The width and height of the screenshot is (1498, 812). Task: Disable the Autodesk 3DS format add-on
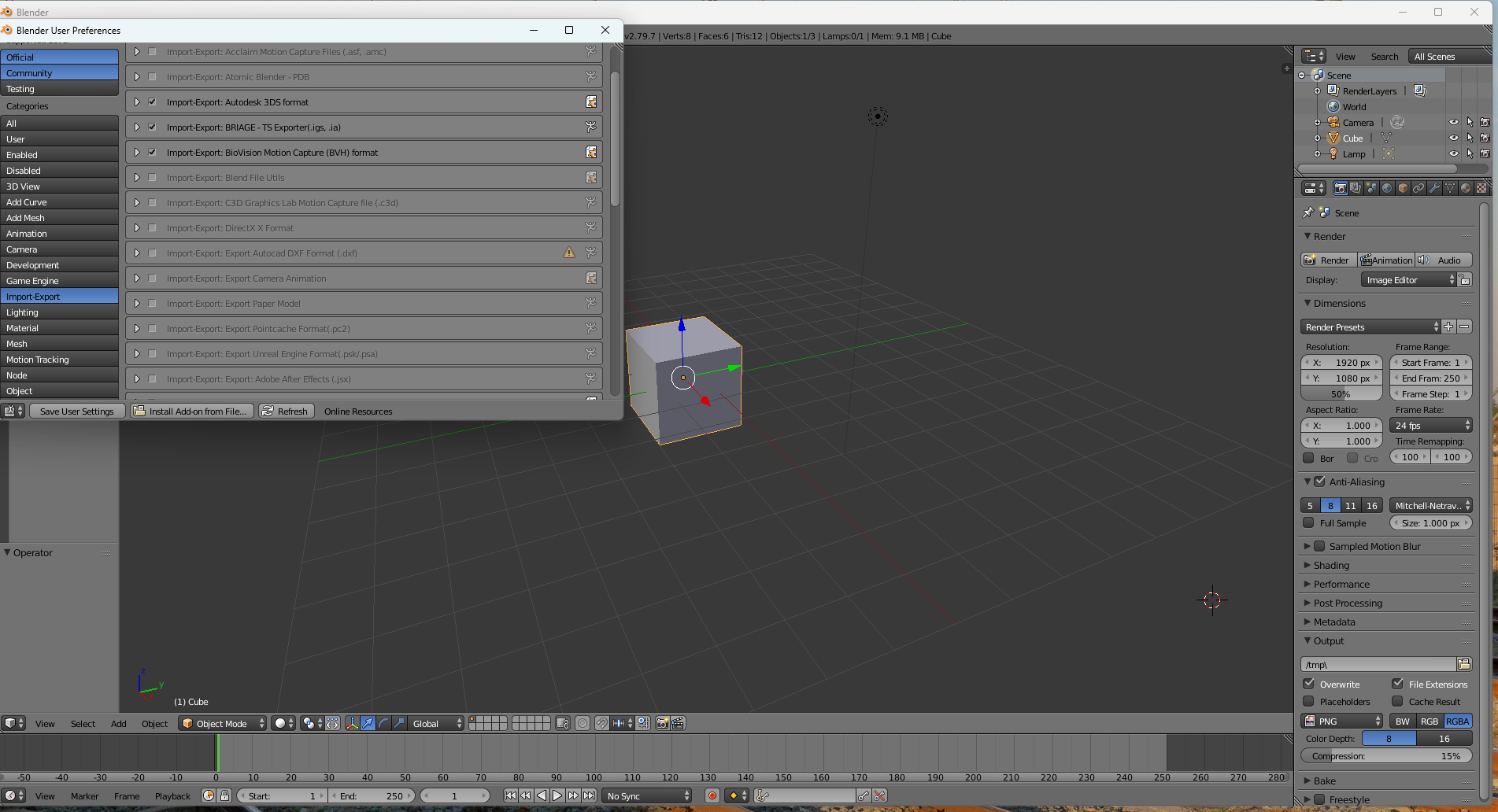[x=152, y=101]
